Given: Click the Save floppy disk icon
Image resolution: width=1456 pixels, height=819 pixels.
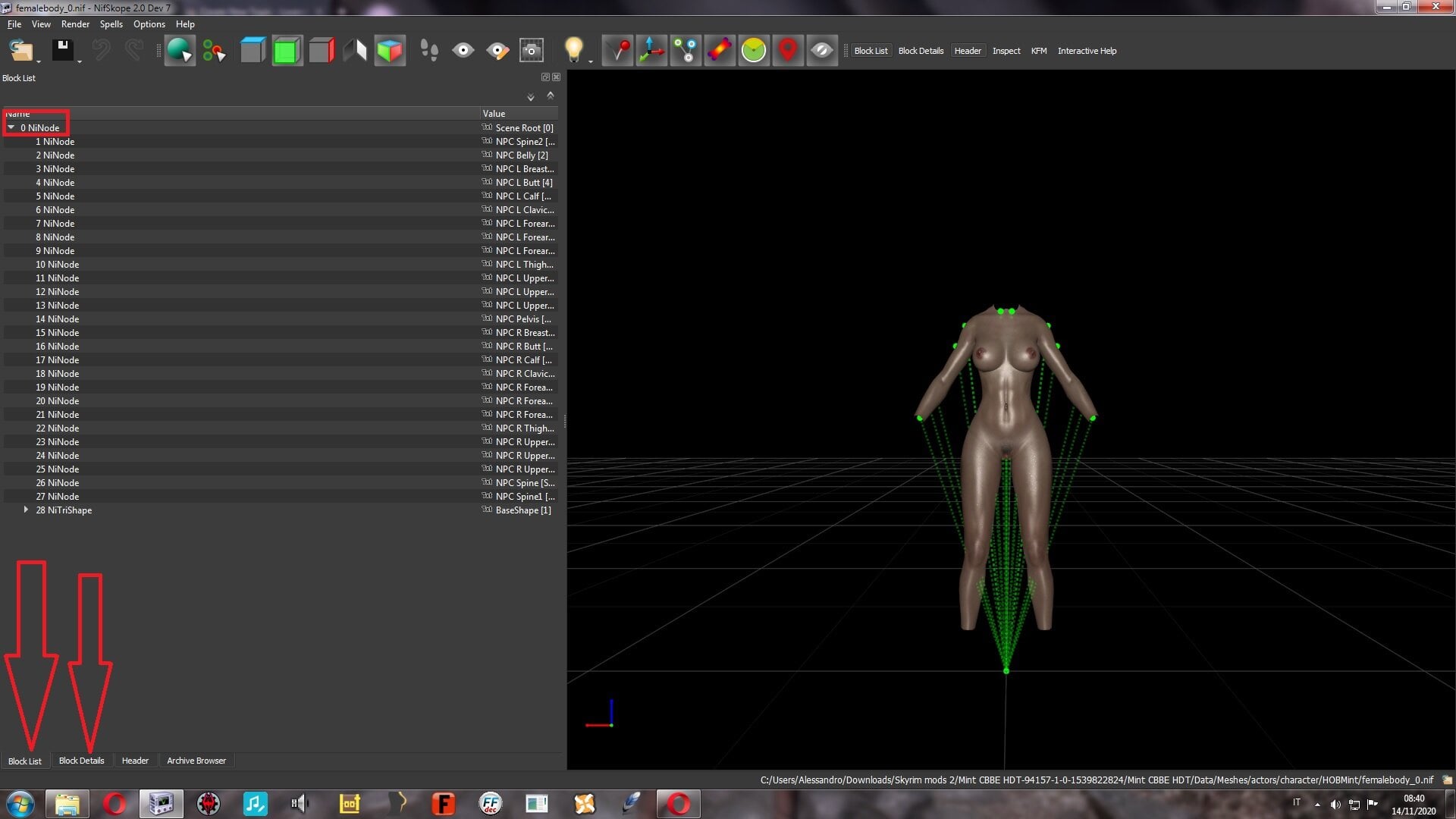Looking at the screenshot, I should point(62,51).
